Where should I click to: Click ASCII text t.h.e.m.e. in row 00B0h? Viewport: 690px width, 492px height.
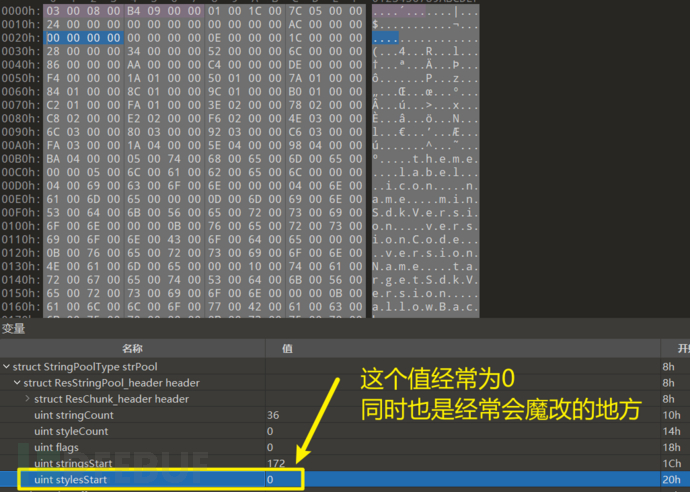[x=445, y=159]
